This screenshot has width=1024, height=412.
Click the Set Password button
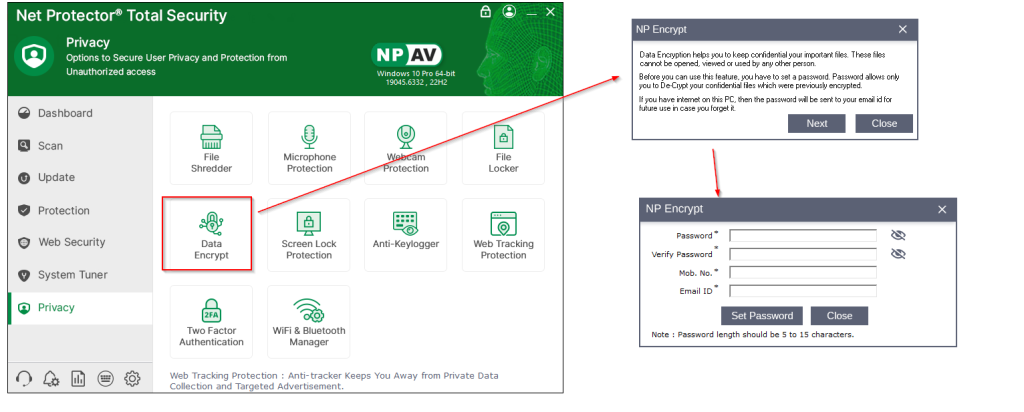(x=762, y=315)
